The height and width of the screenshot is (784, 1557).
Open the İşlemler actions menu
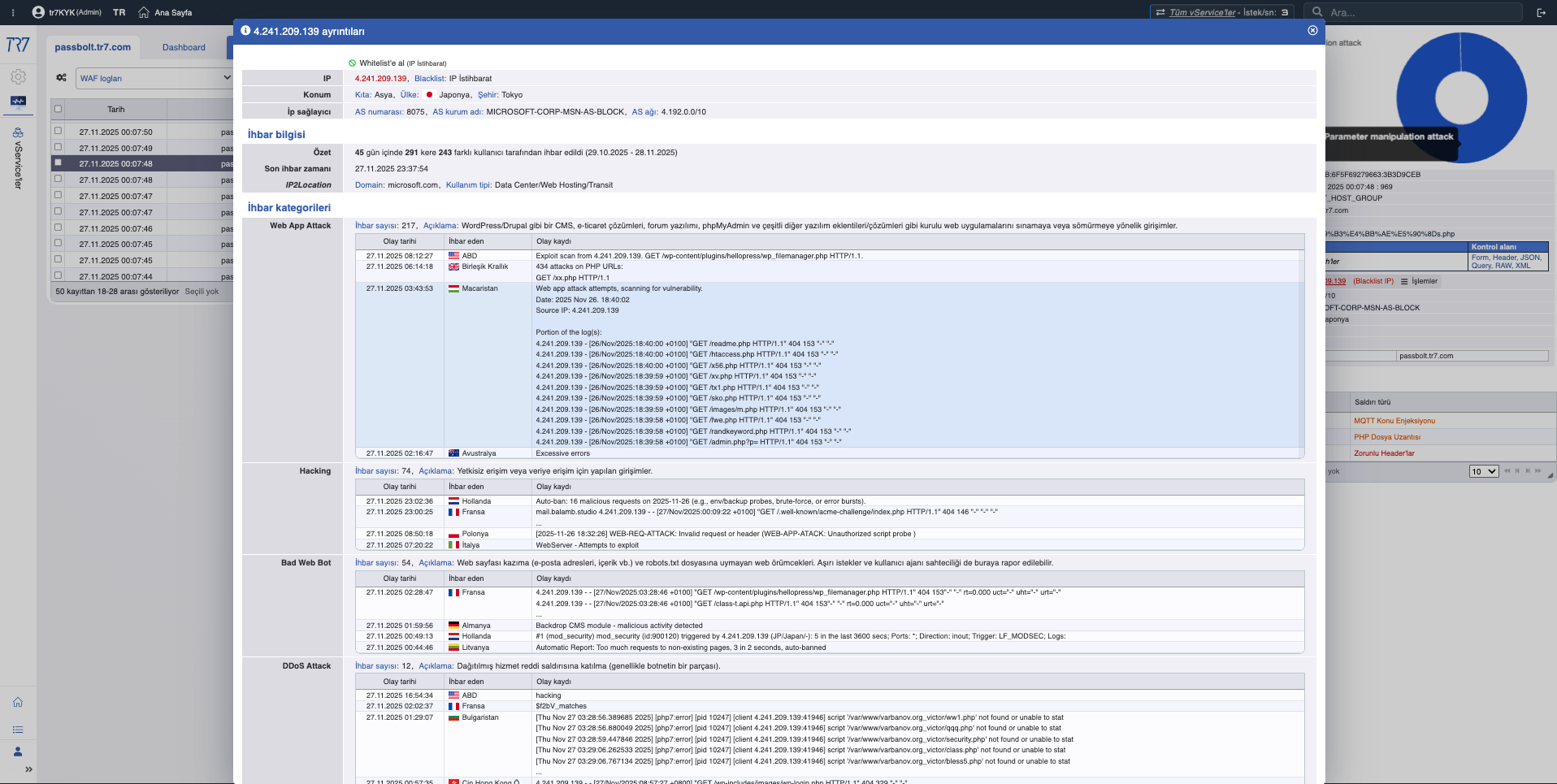click(1419, 281)
